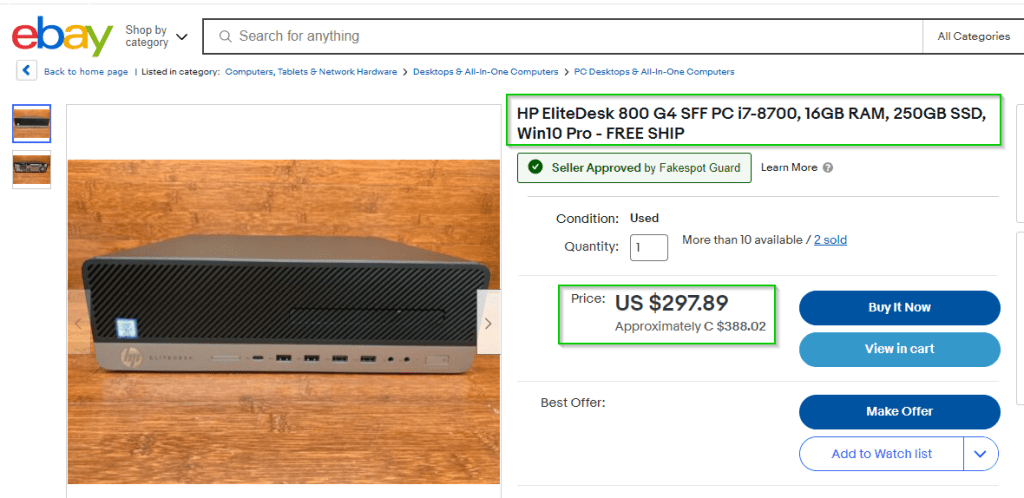Open Desktops & All-In-One Computers breadcrumb

(x=485, y=72)
